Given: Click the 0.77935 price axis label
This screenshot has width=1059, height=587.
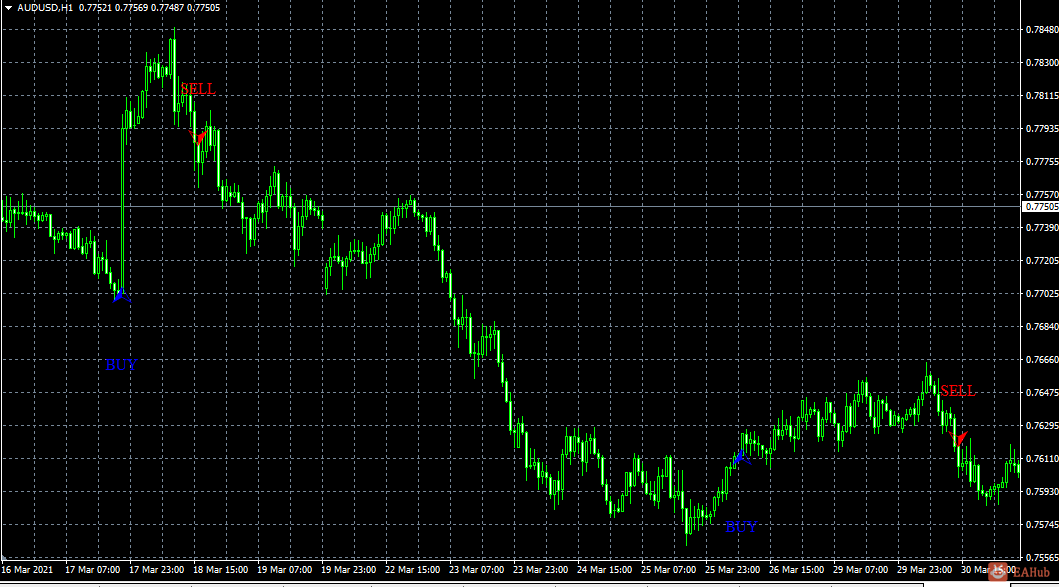Looking at the screenshot, I should 1041,128.
